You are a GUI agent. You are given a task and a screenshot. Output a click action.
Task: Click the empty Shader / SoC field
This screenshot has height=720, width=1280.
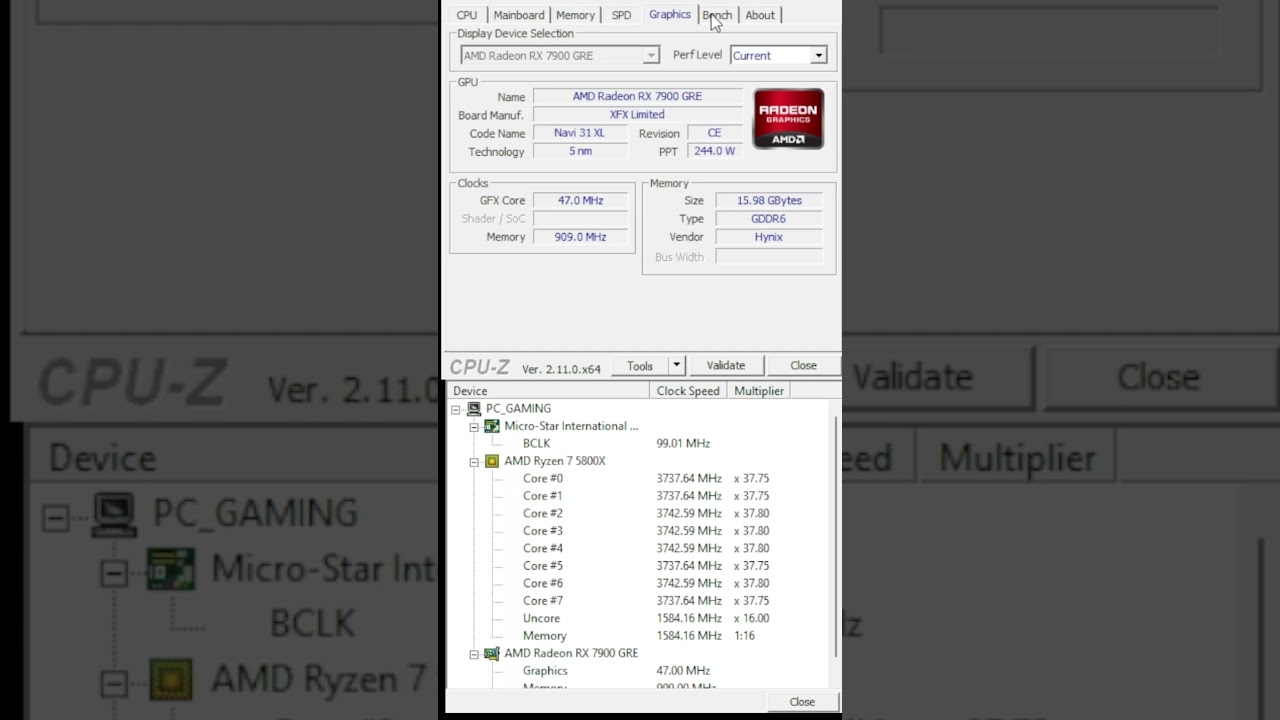pos(581,218)
